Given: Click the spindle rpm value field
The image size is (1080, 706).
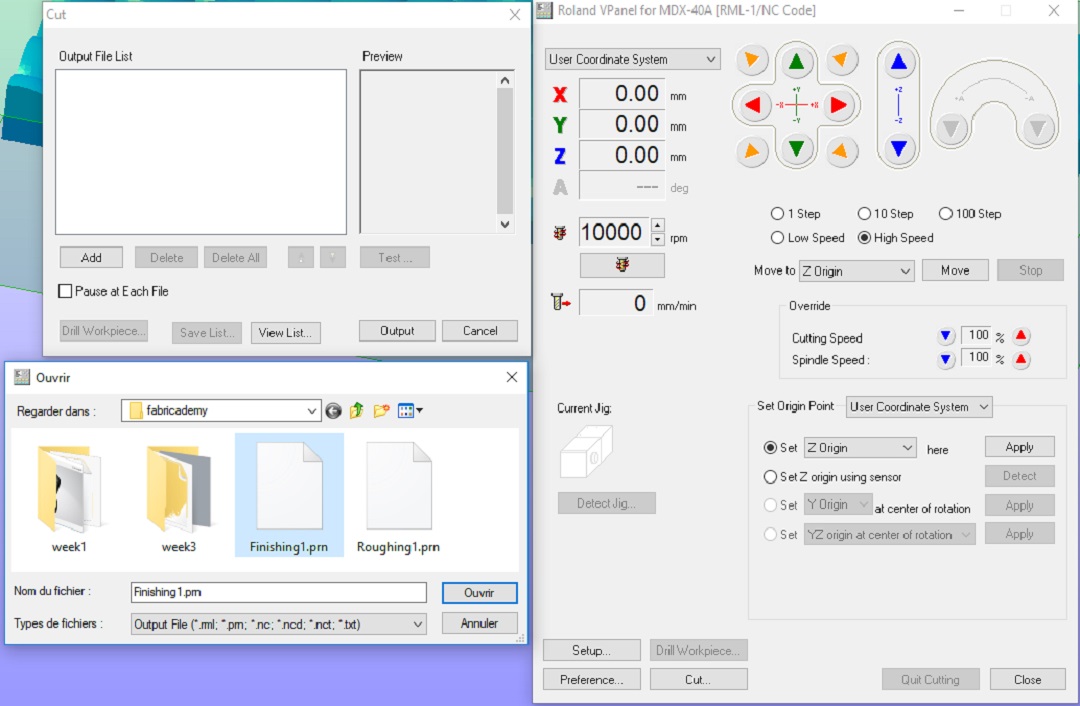Looking at the screenshot, I should (x=614, y=232).
